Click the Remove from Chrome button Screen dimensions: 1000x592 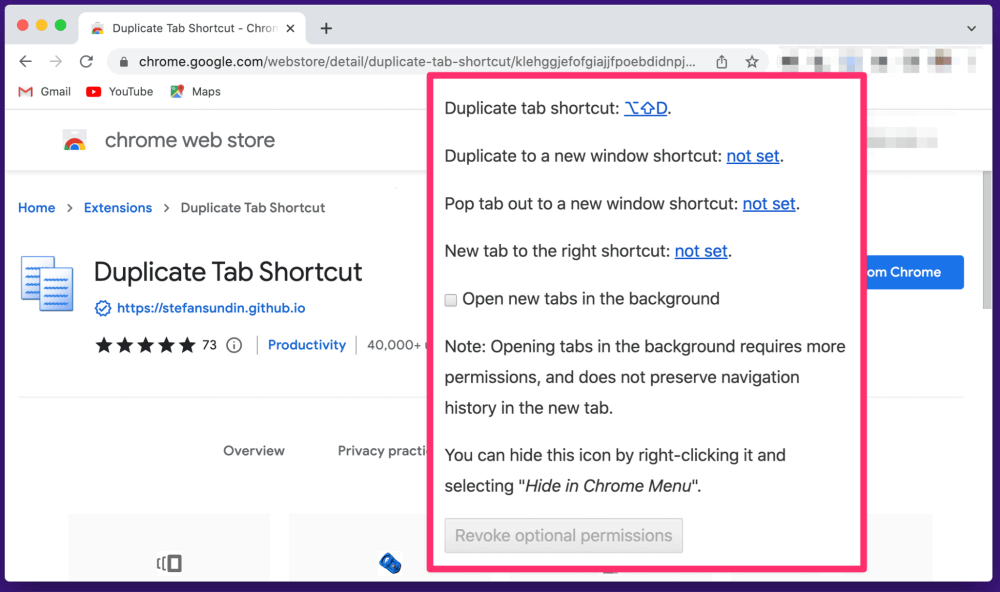(915, 272)
